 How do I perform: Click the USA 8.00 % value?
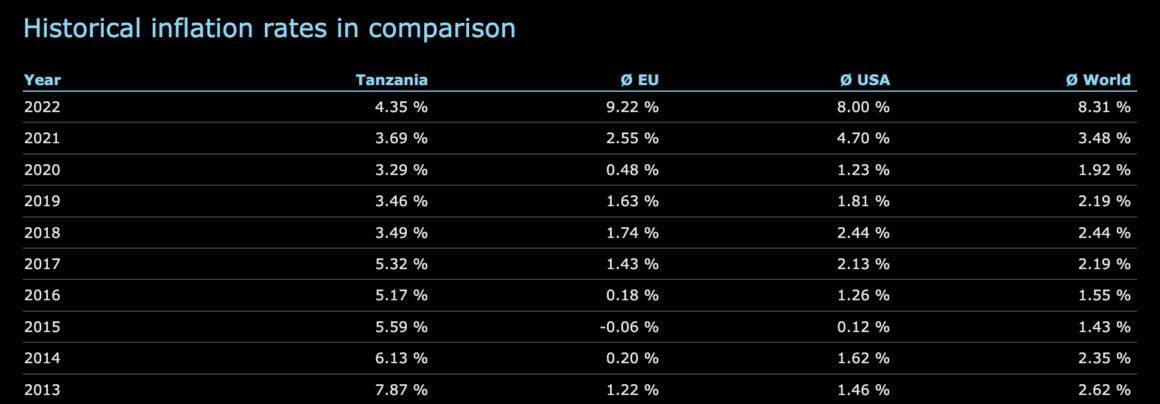point(861,106)
